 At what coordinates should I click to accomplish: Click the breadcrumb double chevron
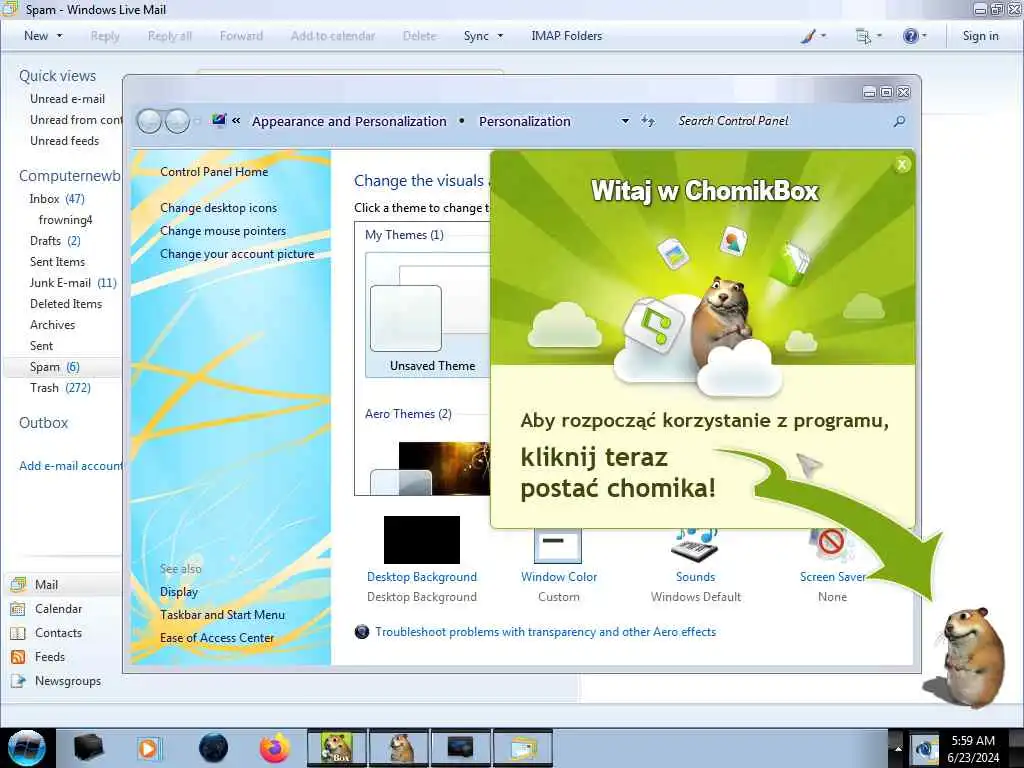[x=236, y=121]
